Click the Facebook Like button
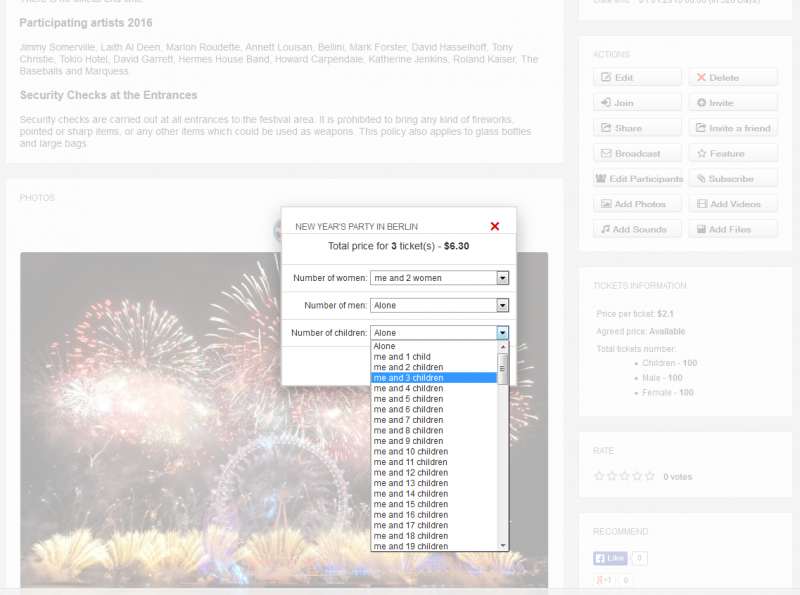Viewport: 800px width, 595px height. pyautogui.click(x=610, y=558)
